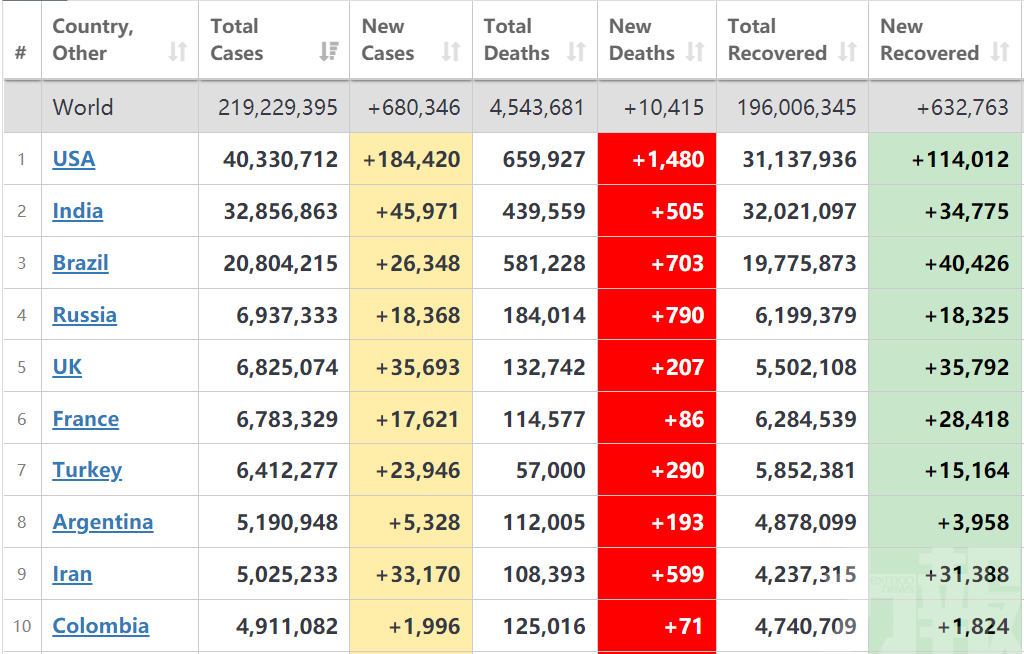Viewport: 1024px width, 654px height.
Task: Click France total cases 6,783,329
Action: point(287,419)
